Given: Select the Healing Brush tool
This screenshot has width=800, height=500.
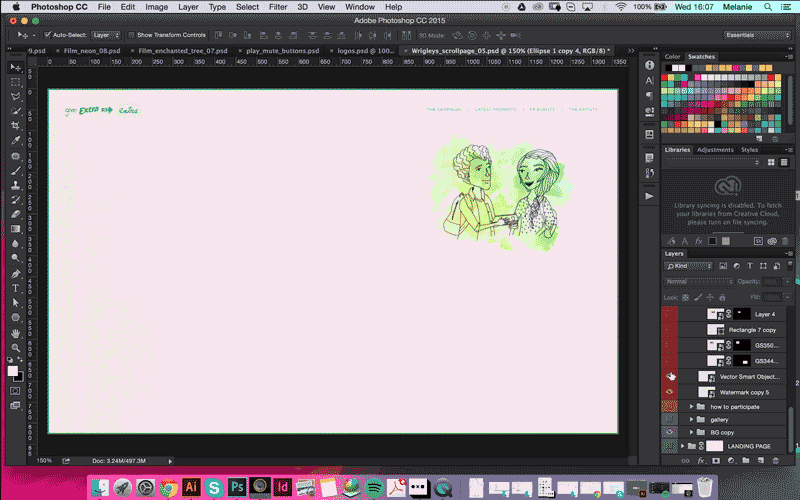Looking at the screenshot, I should point(16,156).
